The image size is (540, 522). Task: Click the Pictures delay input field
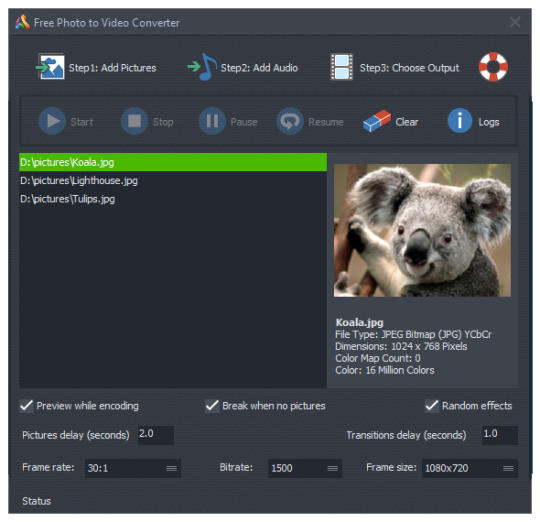click(x=156, y=435)
